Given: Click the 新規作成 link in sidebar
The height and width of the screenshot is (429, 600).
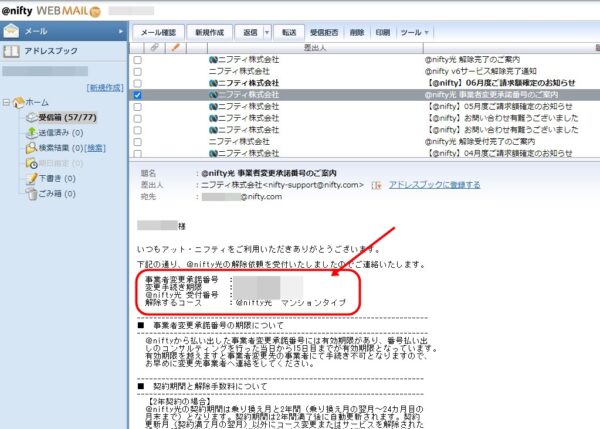Looking at the screenshot, I should point(104,88).
